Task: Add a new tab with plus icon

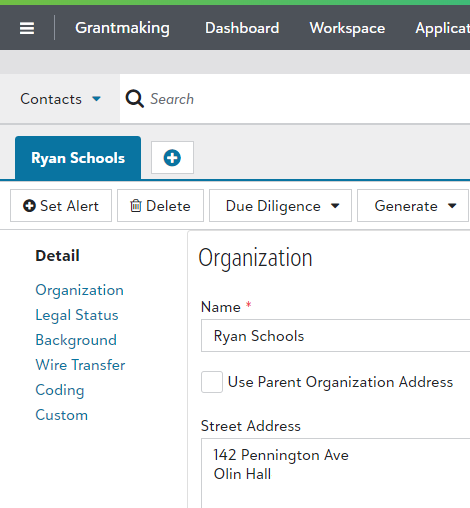Action: click(x=172, y=158)
